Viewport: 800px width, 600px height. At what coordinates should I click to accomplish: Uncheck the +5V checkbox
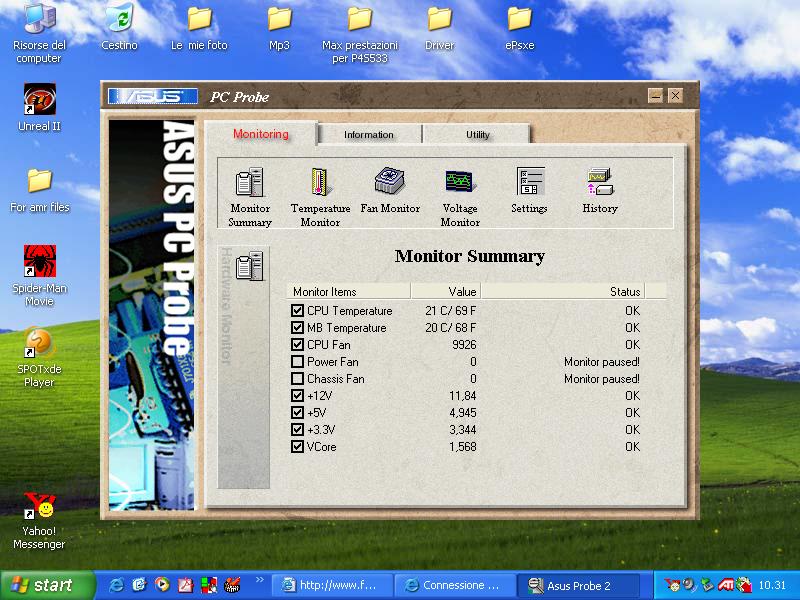pyautogui.click(x=297, y=412)
